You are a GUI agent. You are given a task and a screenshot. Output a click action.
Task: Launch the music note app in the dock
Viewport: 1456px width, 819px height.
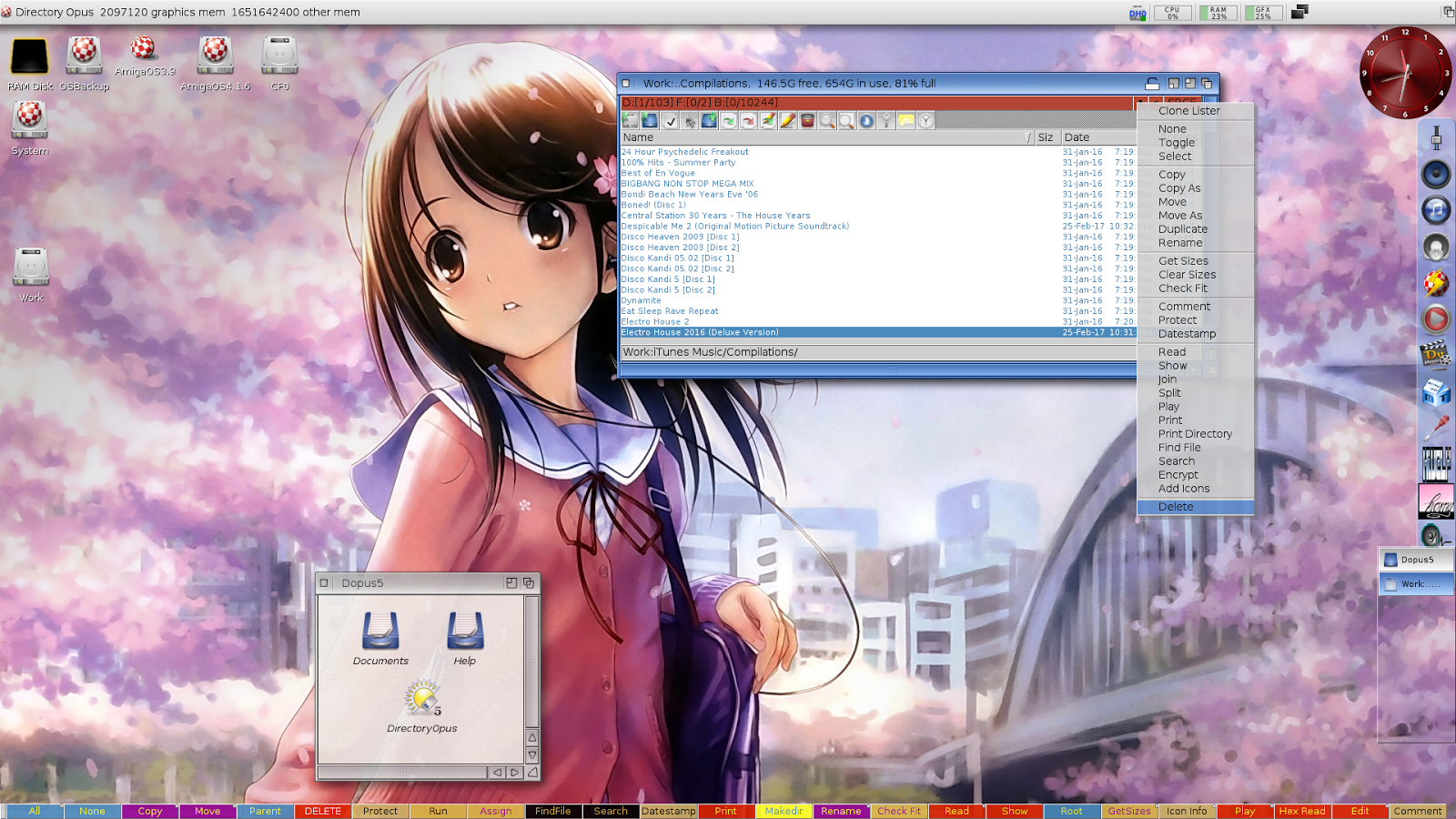[x=1436, y=210]
